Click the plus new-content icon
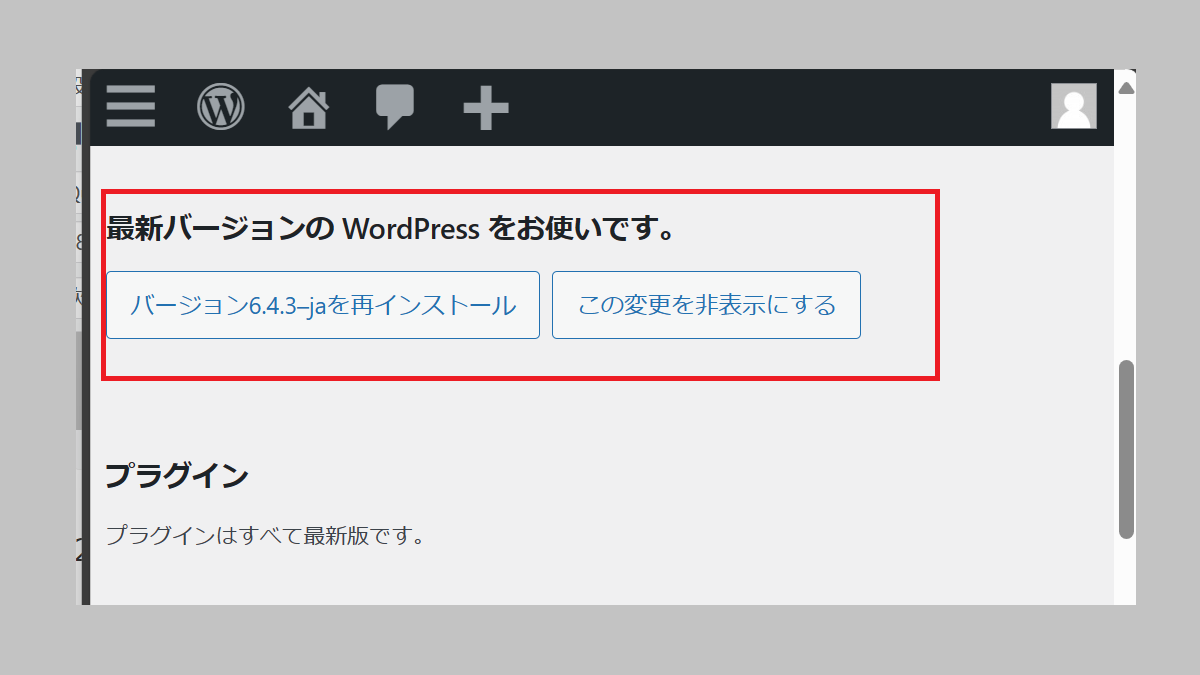This screenshot has width=1200, height=675. (x=486, y=107)
